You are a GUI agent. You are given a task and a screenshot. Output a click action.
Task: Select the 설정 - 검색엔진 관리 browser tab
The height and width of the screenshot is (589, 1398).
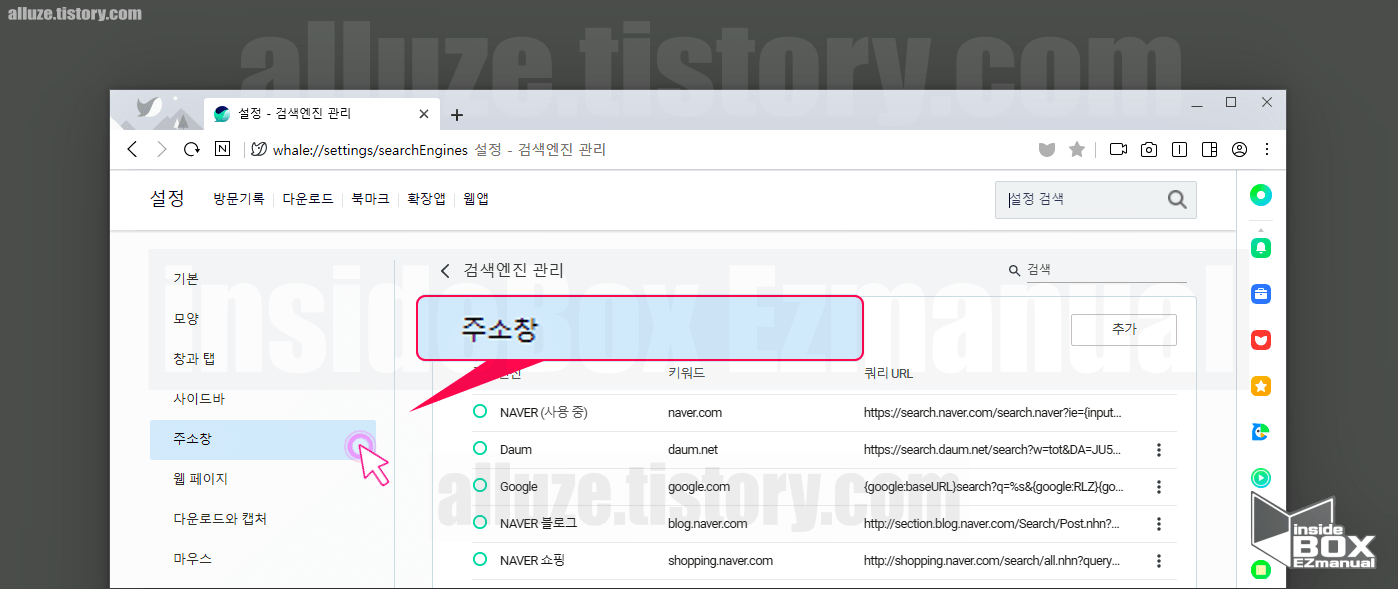[x=322, y=114]
